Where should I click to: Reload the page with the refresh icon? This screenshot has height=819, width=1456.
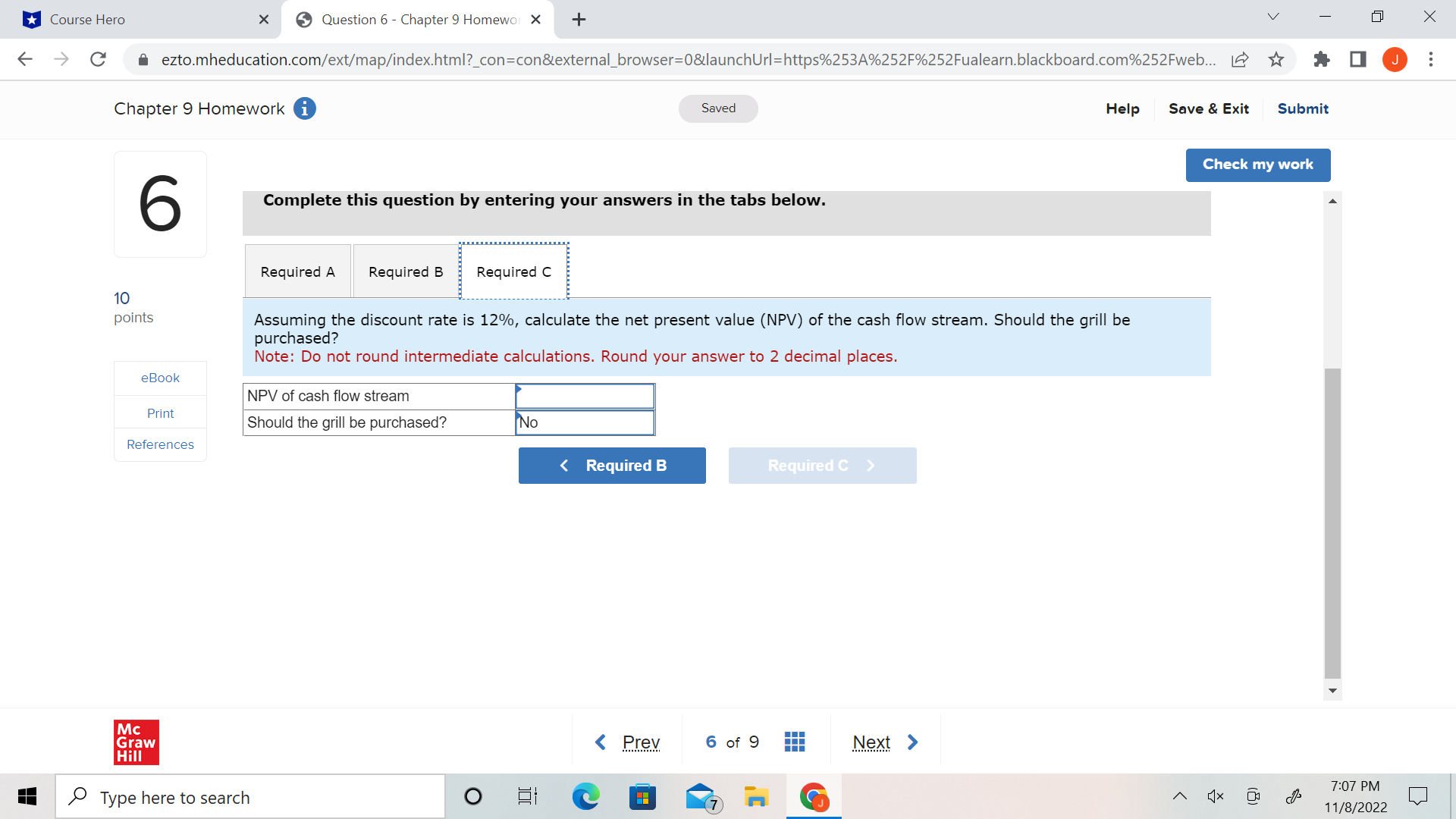tap(98, 59)
